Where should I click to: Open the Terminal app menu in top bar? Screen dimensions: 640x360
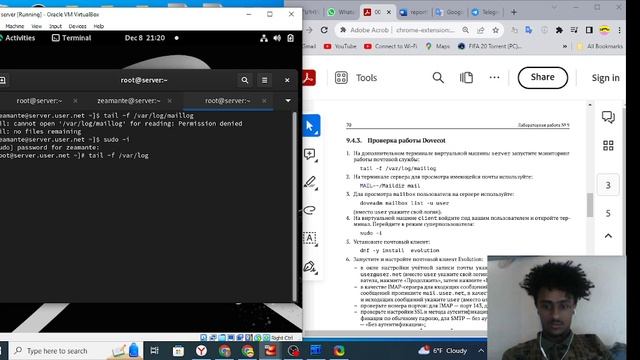(x=71, y=38)
